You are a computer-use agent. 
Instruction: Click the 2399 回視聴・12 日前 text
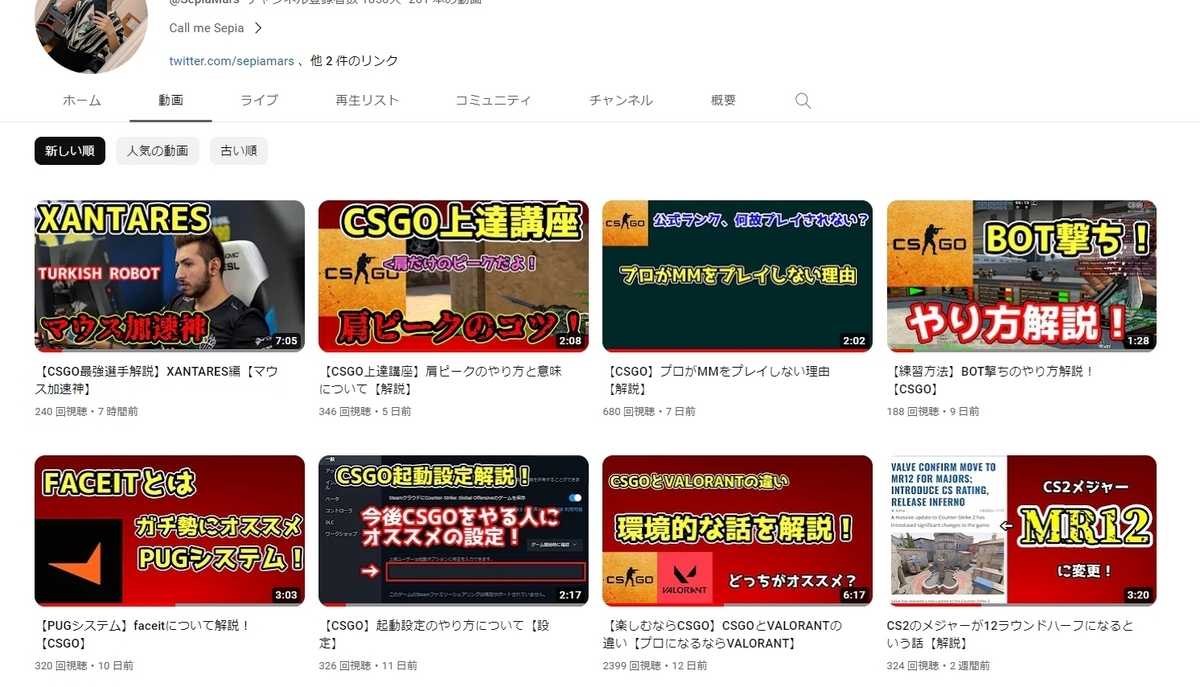click(x=655, y=665)
